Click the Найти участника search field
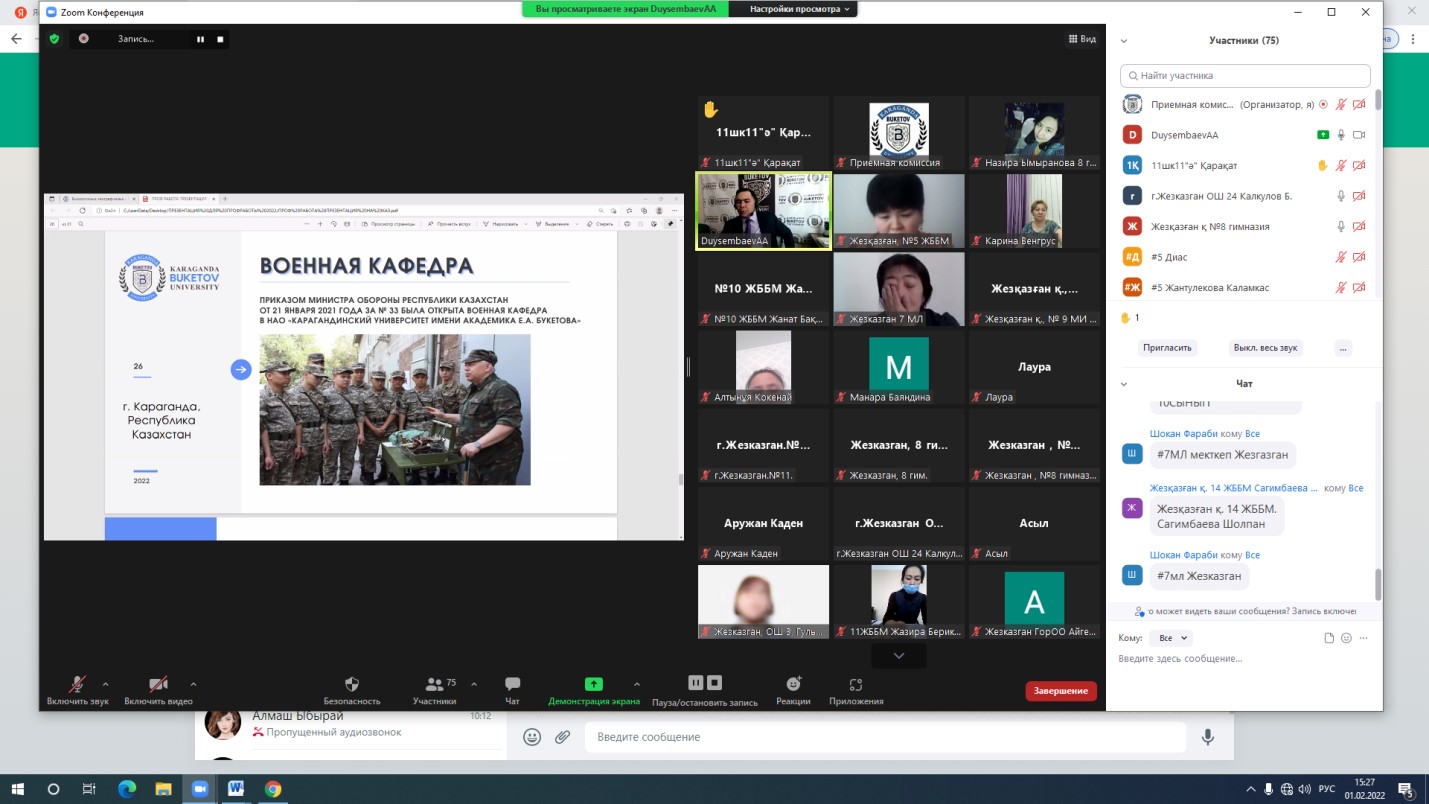The width and height of the screenshot is (1429, 804). click(1245, 75)
